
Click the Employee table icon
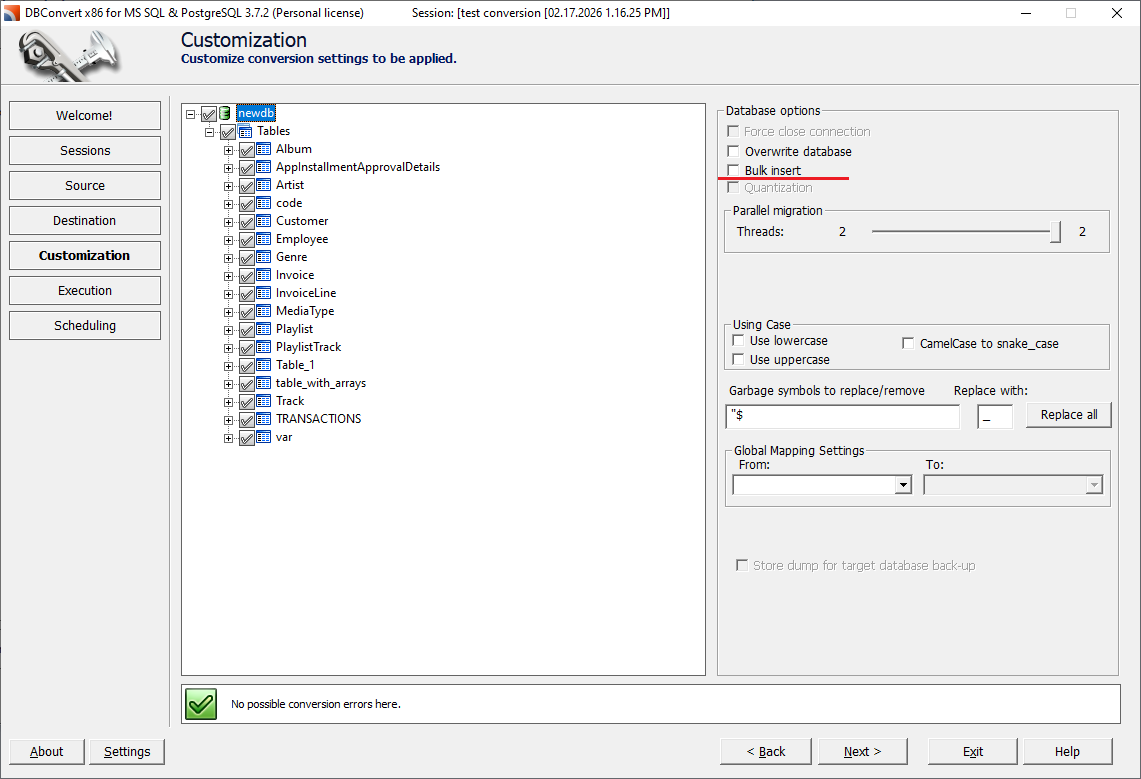(263, 239)
